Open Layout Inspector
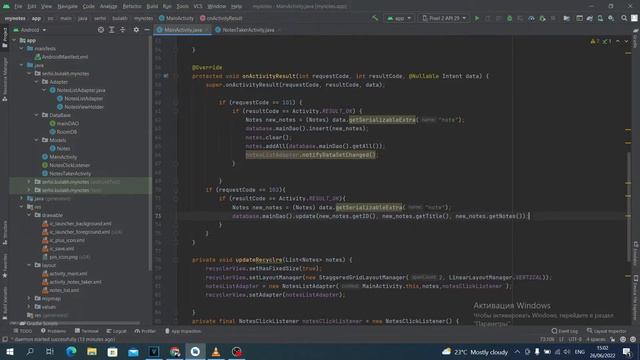The image size is (640, 360). tap(606, 331)
